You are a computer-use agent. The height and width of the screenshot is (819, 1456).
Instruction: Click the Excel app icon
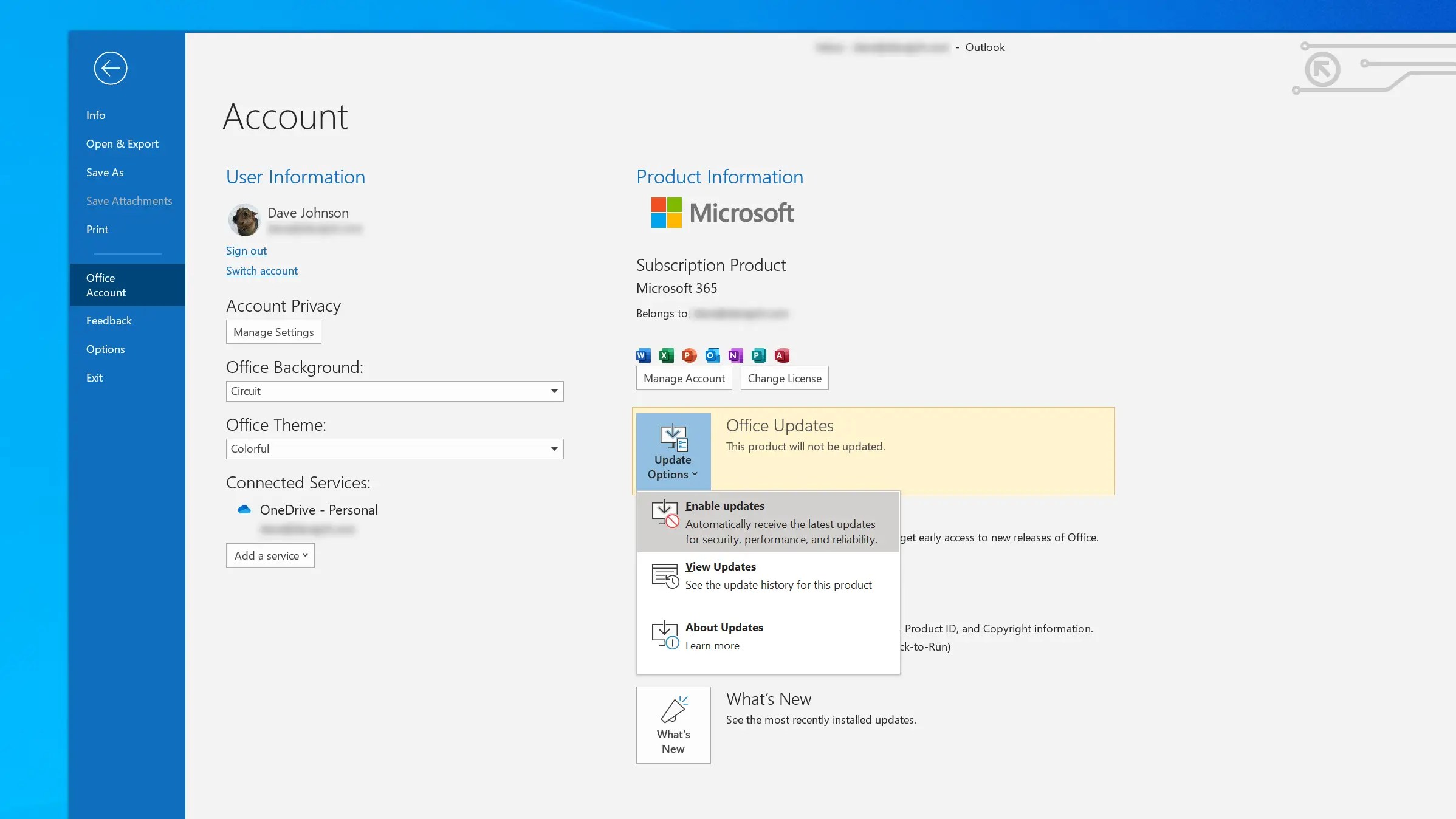click(666, 355)
